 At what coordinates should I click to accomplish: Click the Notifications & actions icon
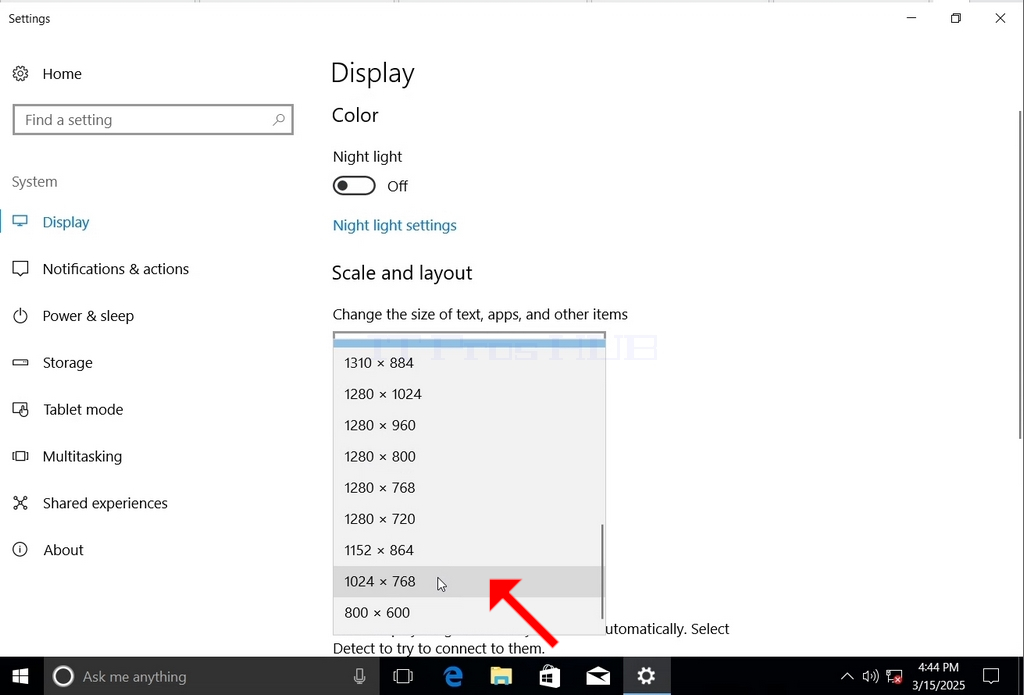tap(20, 269)
